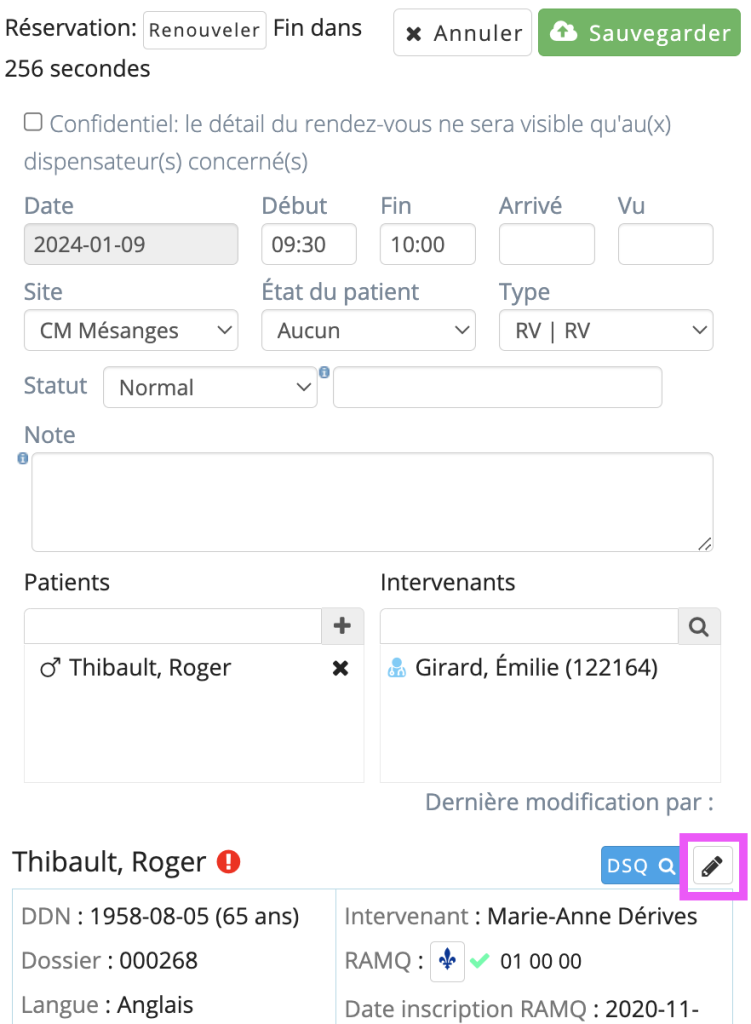Open the DSQ search button
The width and height of the screenshot is (751, 1024).
640,866
